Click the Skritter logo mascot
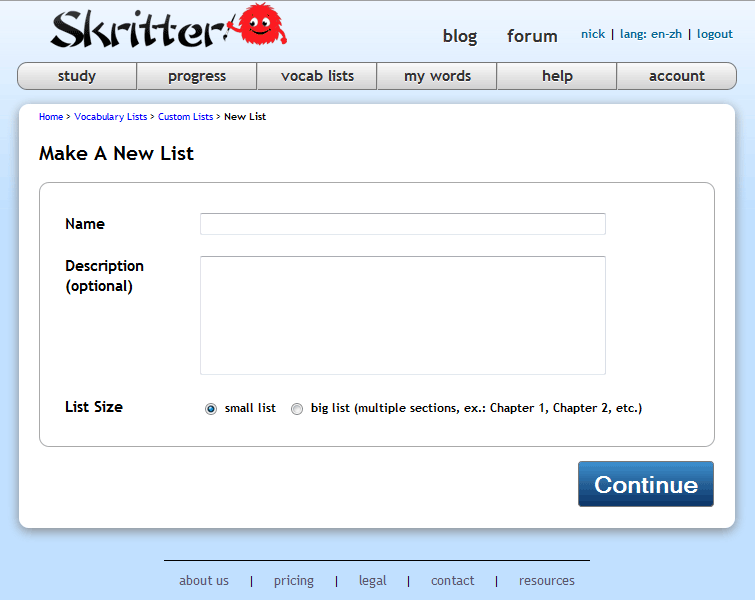Image resolution: width=755 pixels, height=600 pixels. 261,26
